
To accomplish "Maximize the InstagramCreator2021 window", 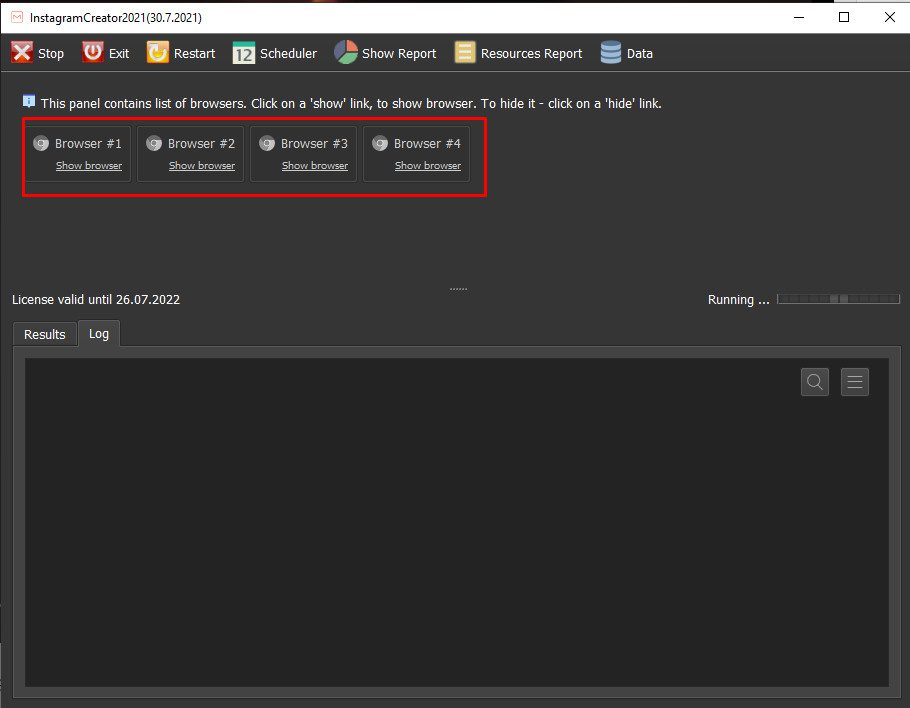I will coord(844,17).
